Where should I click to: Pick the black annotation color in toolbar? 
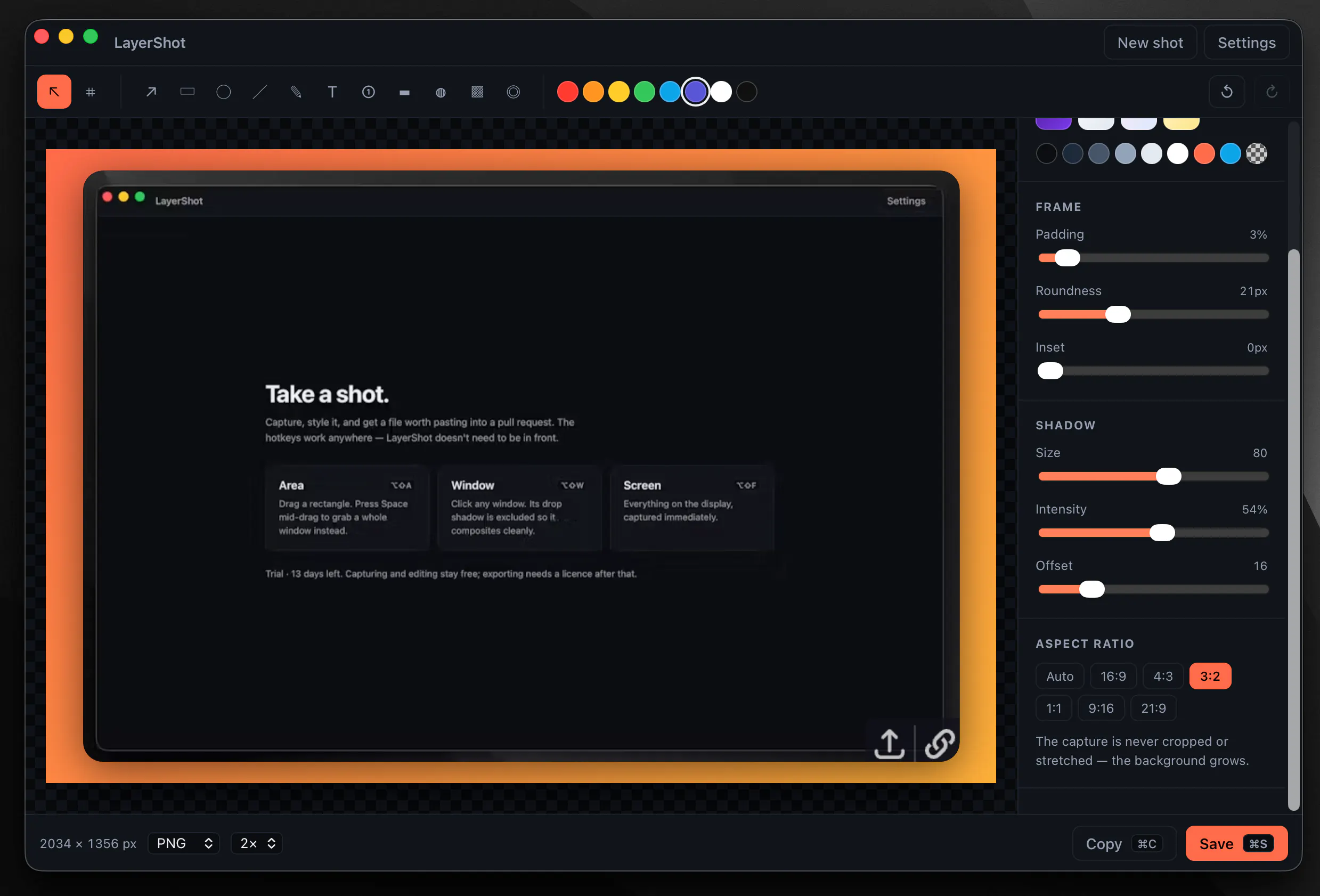click(747, 92)
